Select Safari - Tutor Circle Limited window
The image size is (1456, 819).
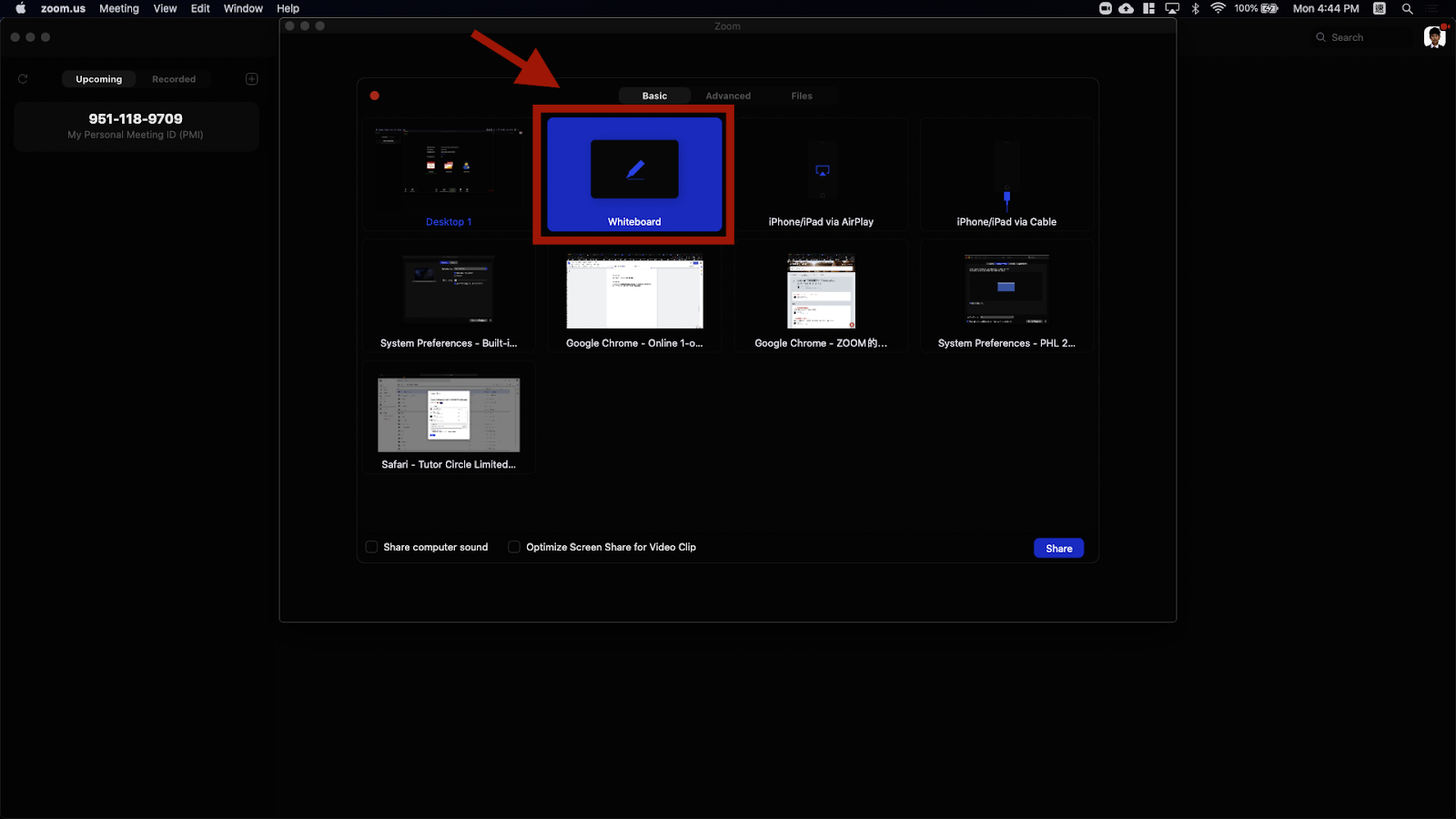pyautogui.click(x=449, y=418)
